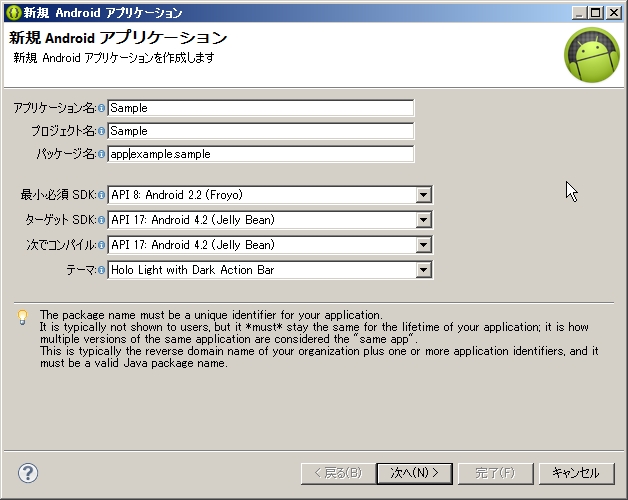Click the アプリケーション名 Sample text field
Viewport: 628px width, 500px height.
click(261, 108)
